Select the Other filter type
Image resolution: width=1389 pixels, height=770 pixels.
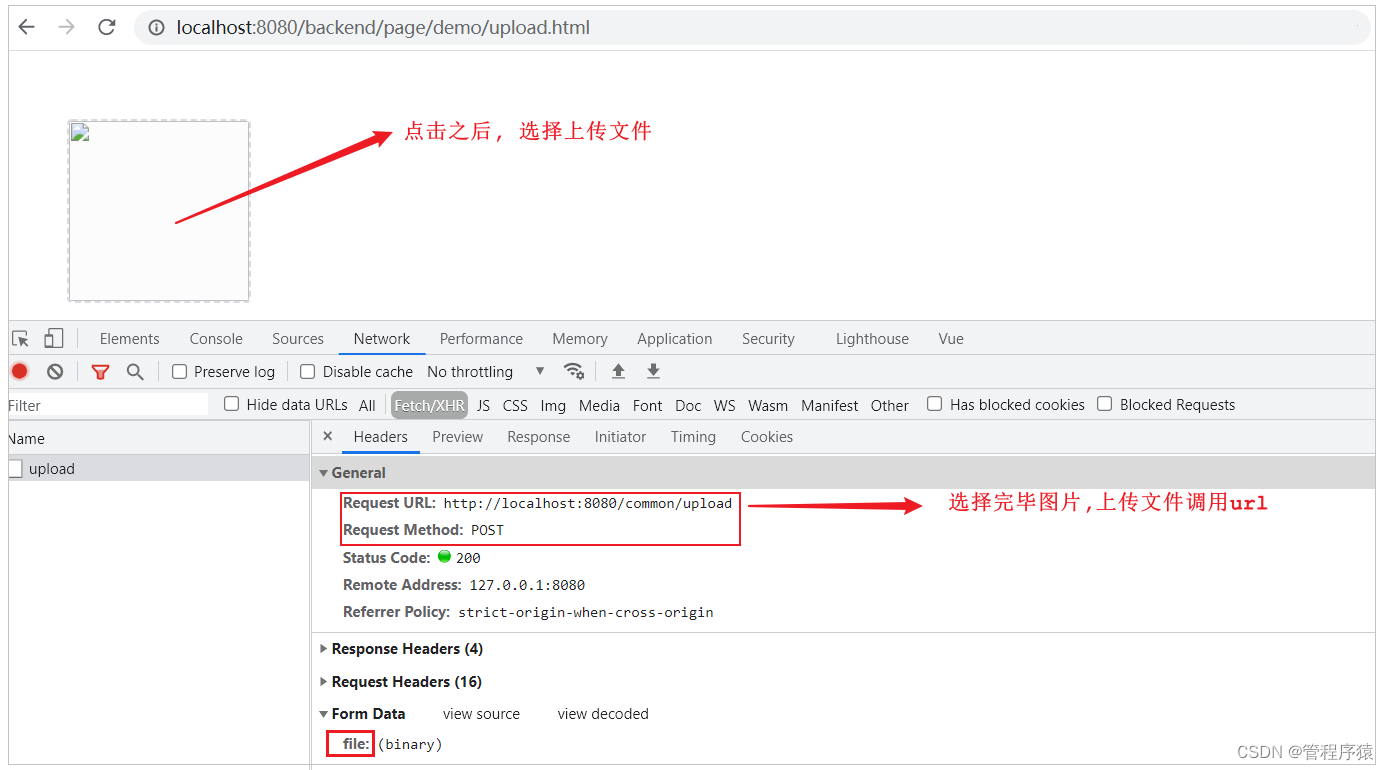890,405
